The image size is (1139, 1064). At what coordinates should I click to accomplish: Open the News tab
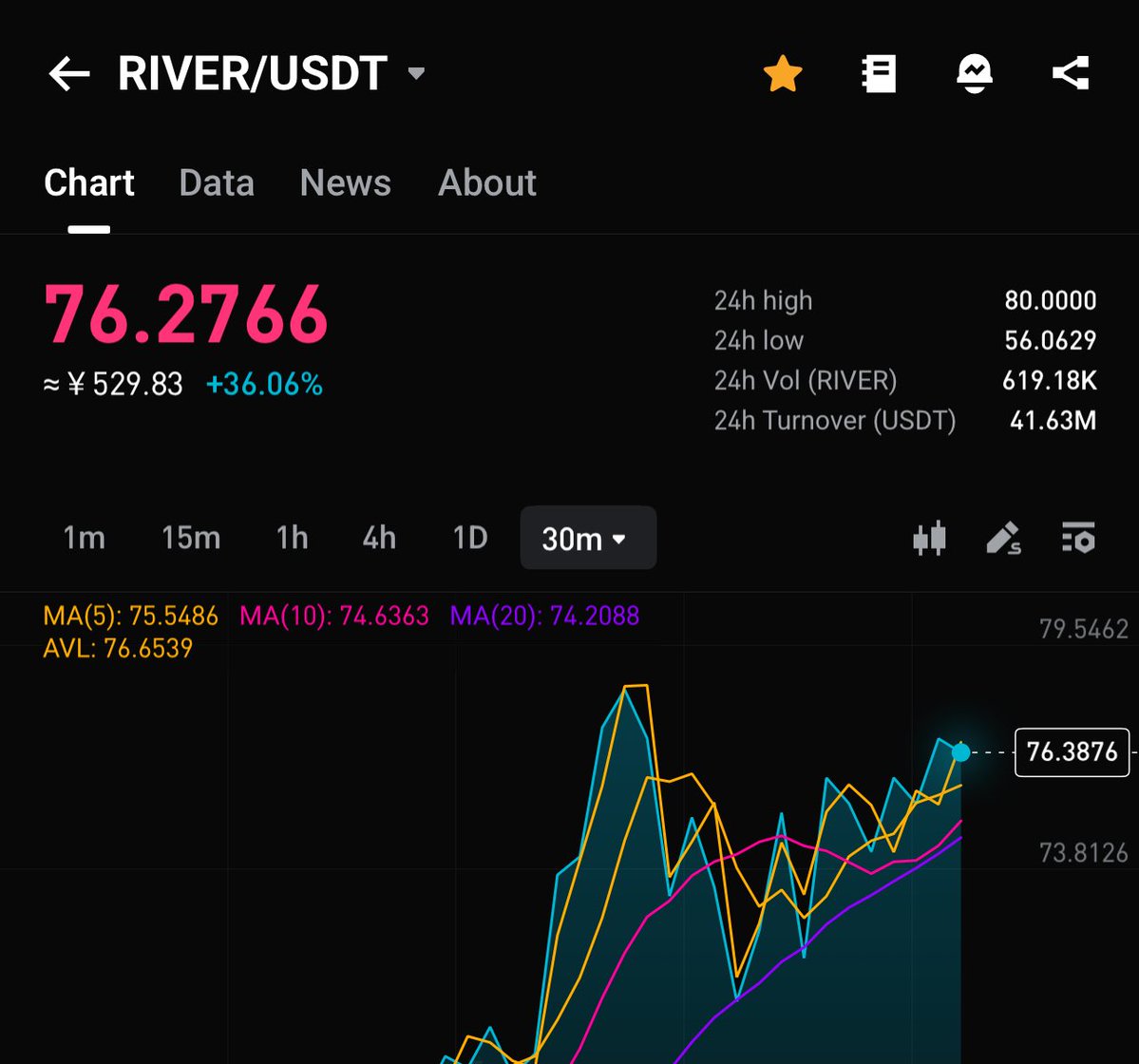tap(345, 182)
